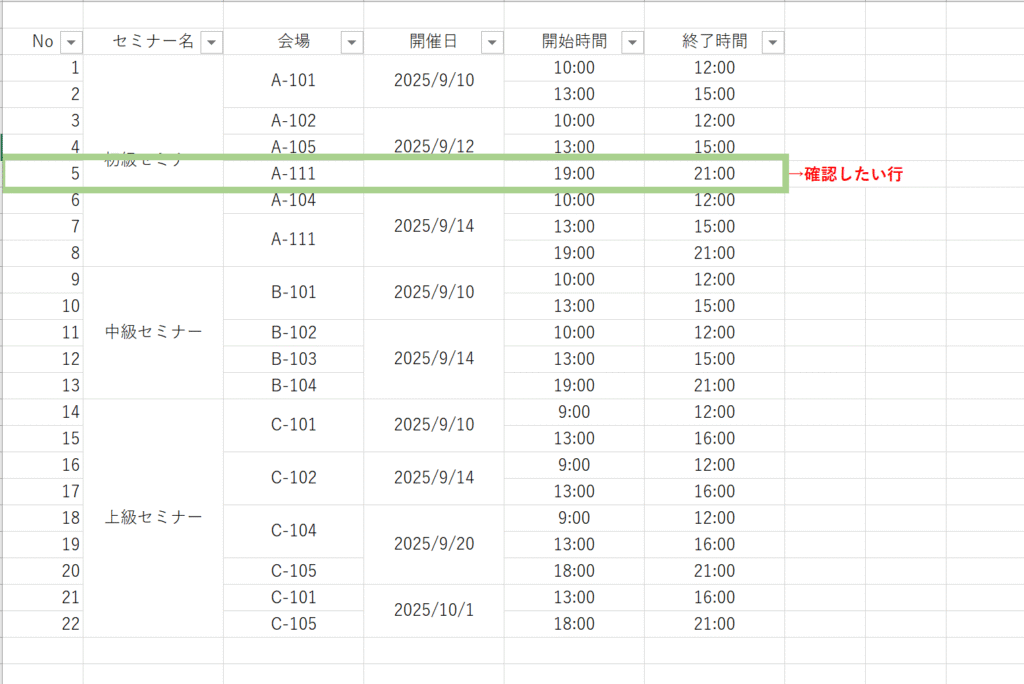Click the No 7 cell
Screen dimensions: 1024x684
[43, 227]
